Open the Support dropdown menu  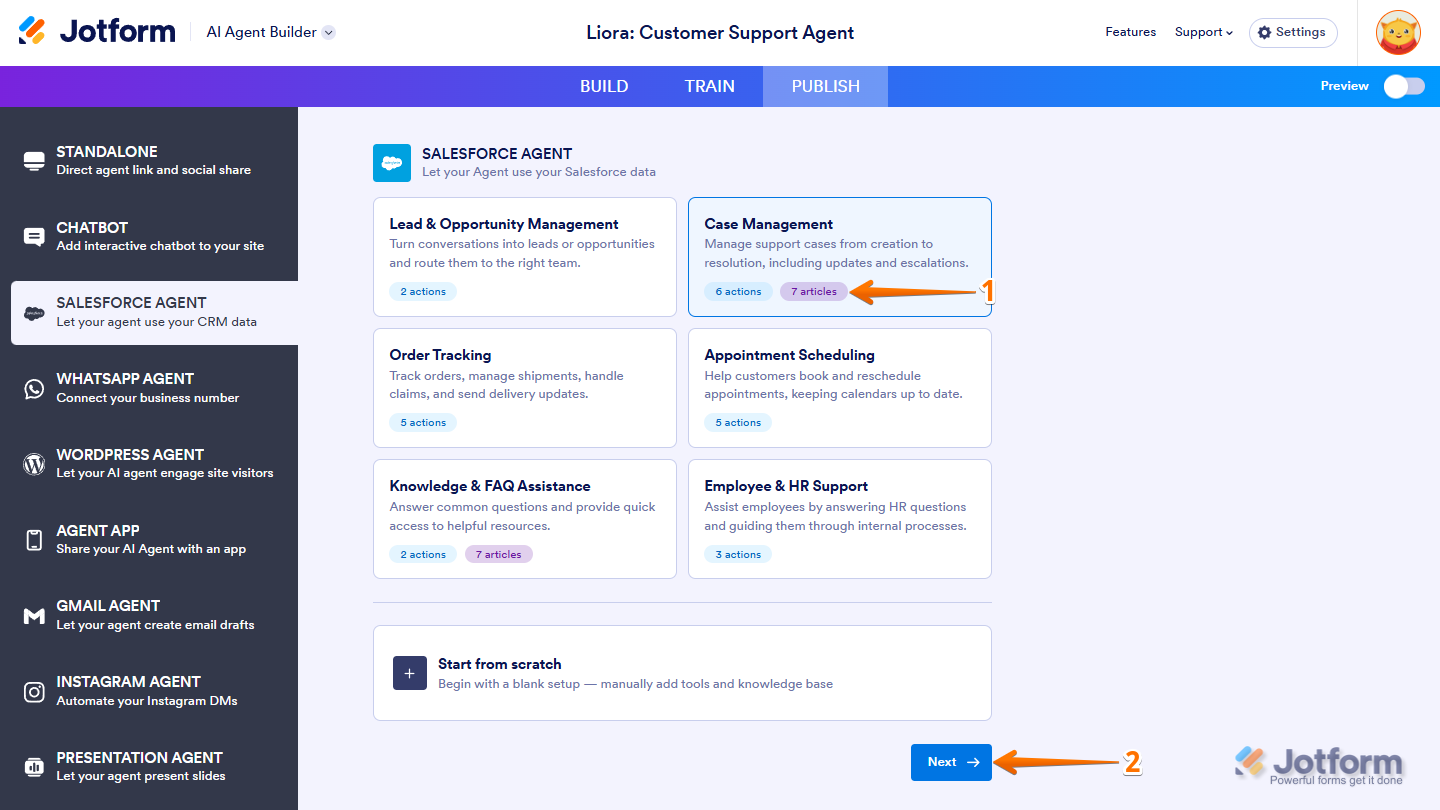[x=1203, y=32]
